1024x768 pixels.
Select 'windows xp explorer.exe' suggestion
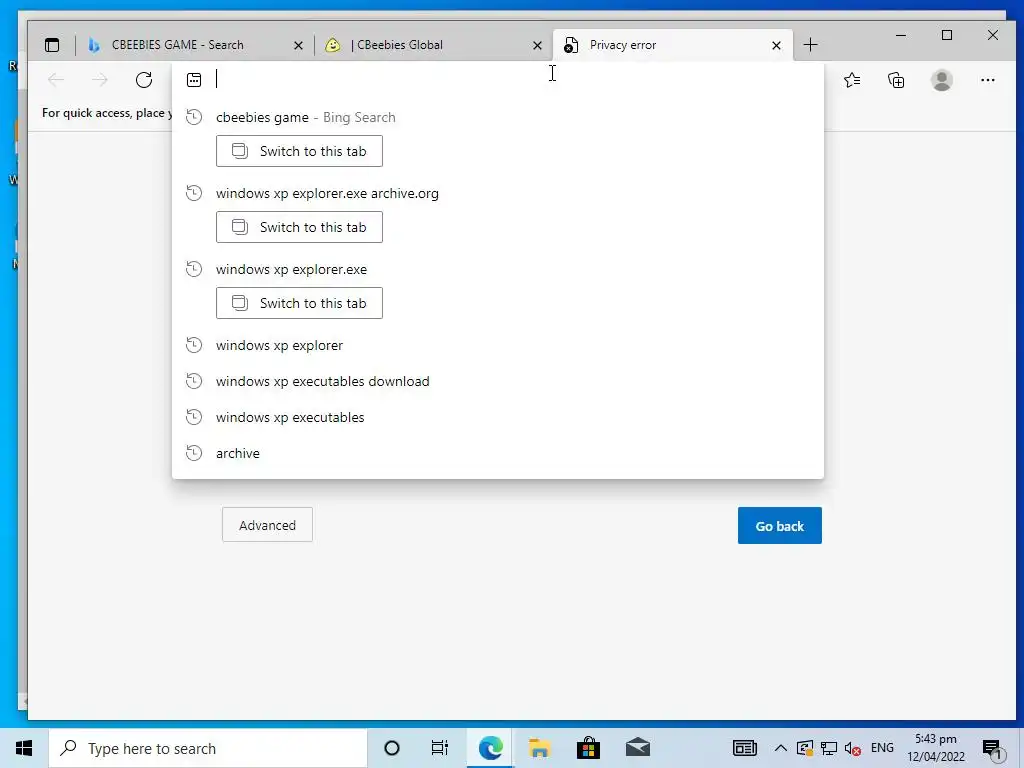pos(498,269)
